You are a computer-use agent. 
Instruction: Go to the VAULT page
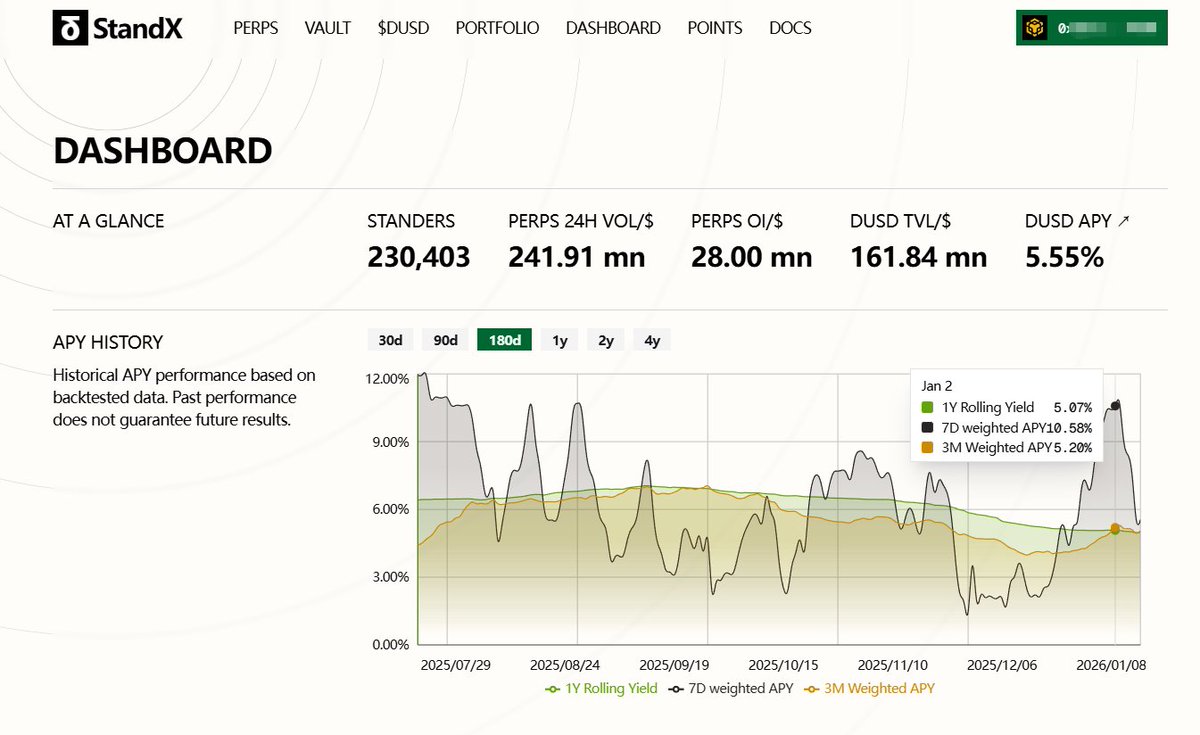click(328, 28)
